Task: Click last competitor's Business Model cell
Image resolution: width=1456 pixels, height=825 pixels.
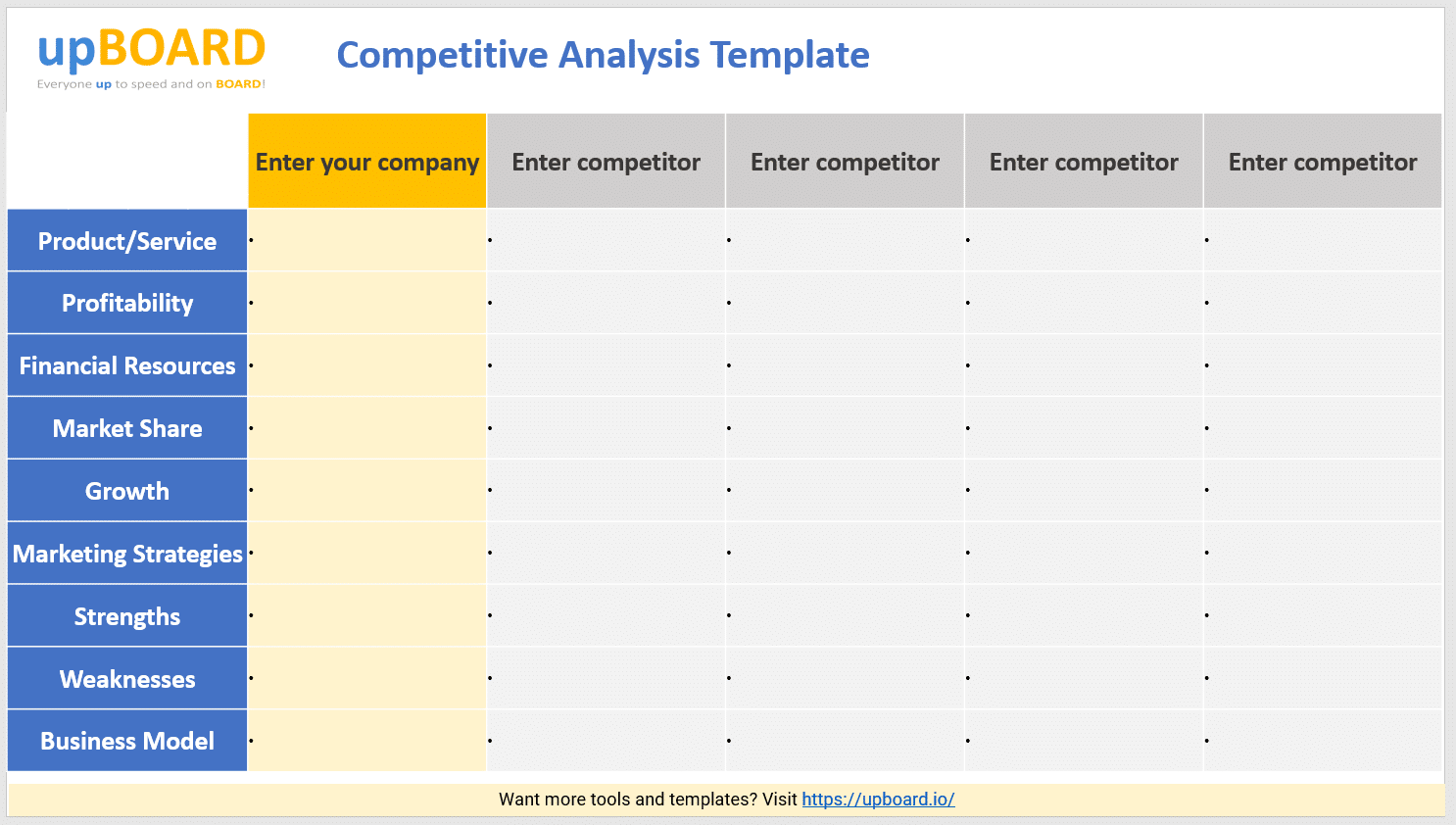Action: point(1322,741)
